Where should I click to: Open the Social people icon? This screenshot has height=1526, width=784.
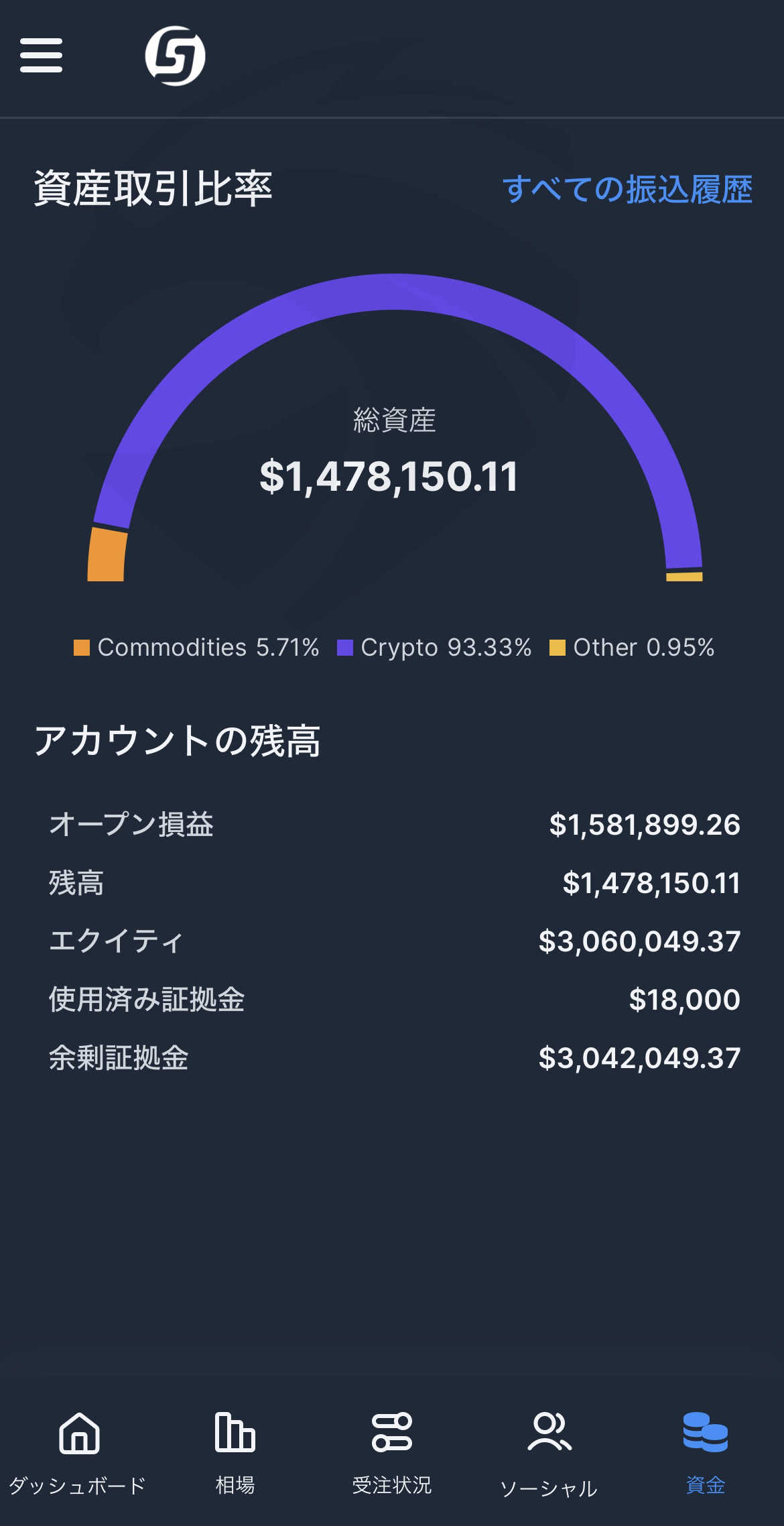(549, 1432)
